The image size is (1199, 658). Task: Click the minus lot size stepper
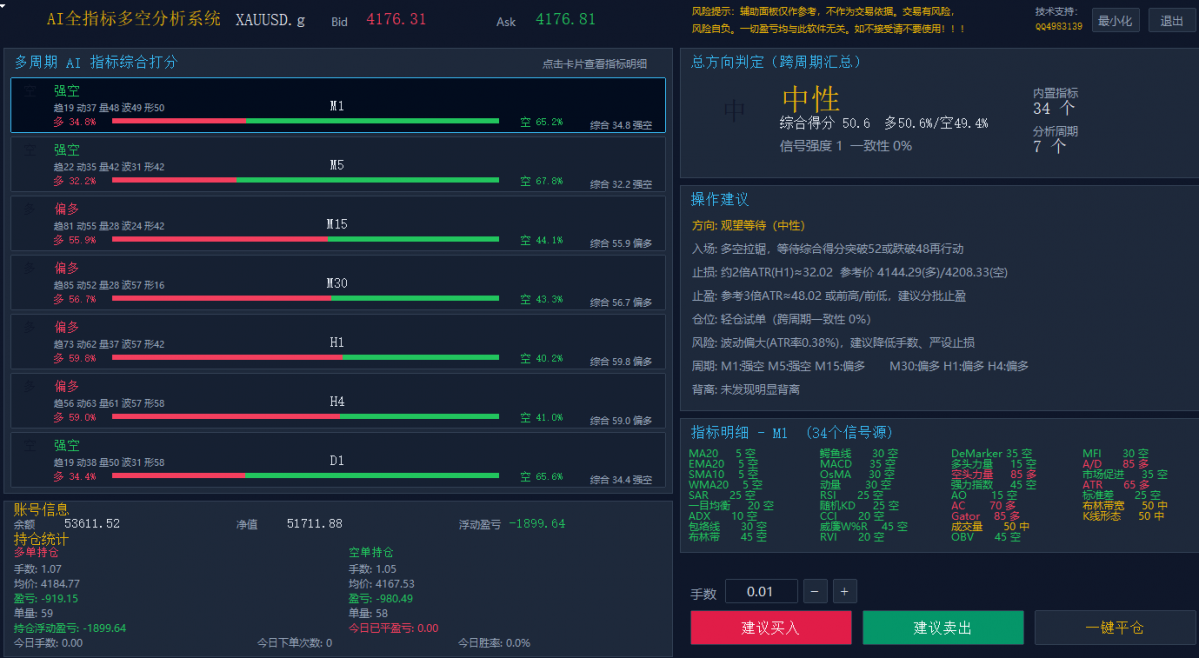pyautogui.click(x=815, y=592)
